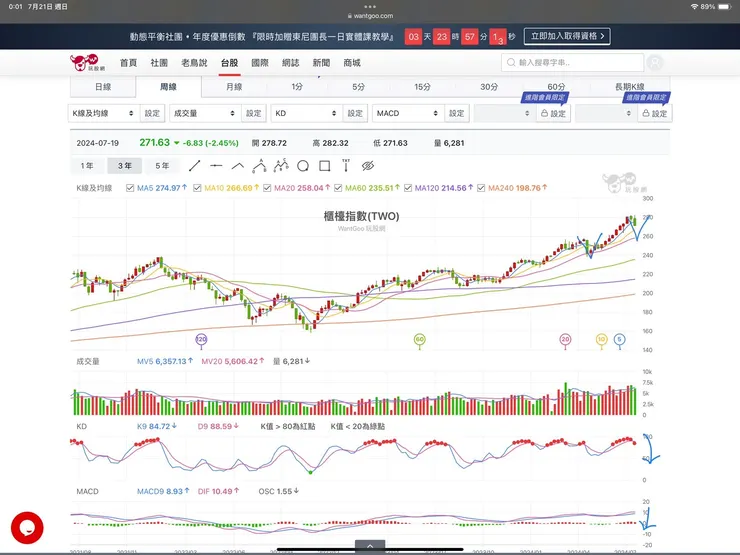Pick the rectangle shape drawing tool

pos(325,165)
